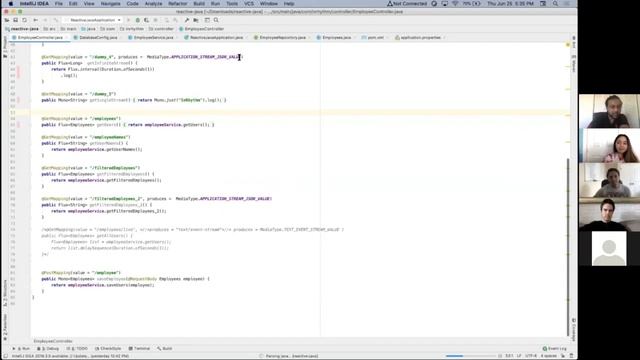Open the Navigate menu
Image resolution: width=640 pixels, height=360 pixels.
tap(111, 4)
